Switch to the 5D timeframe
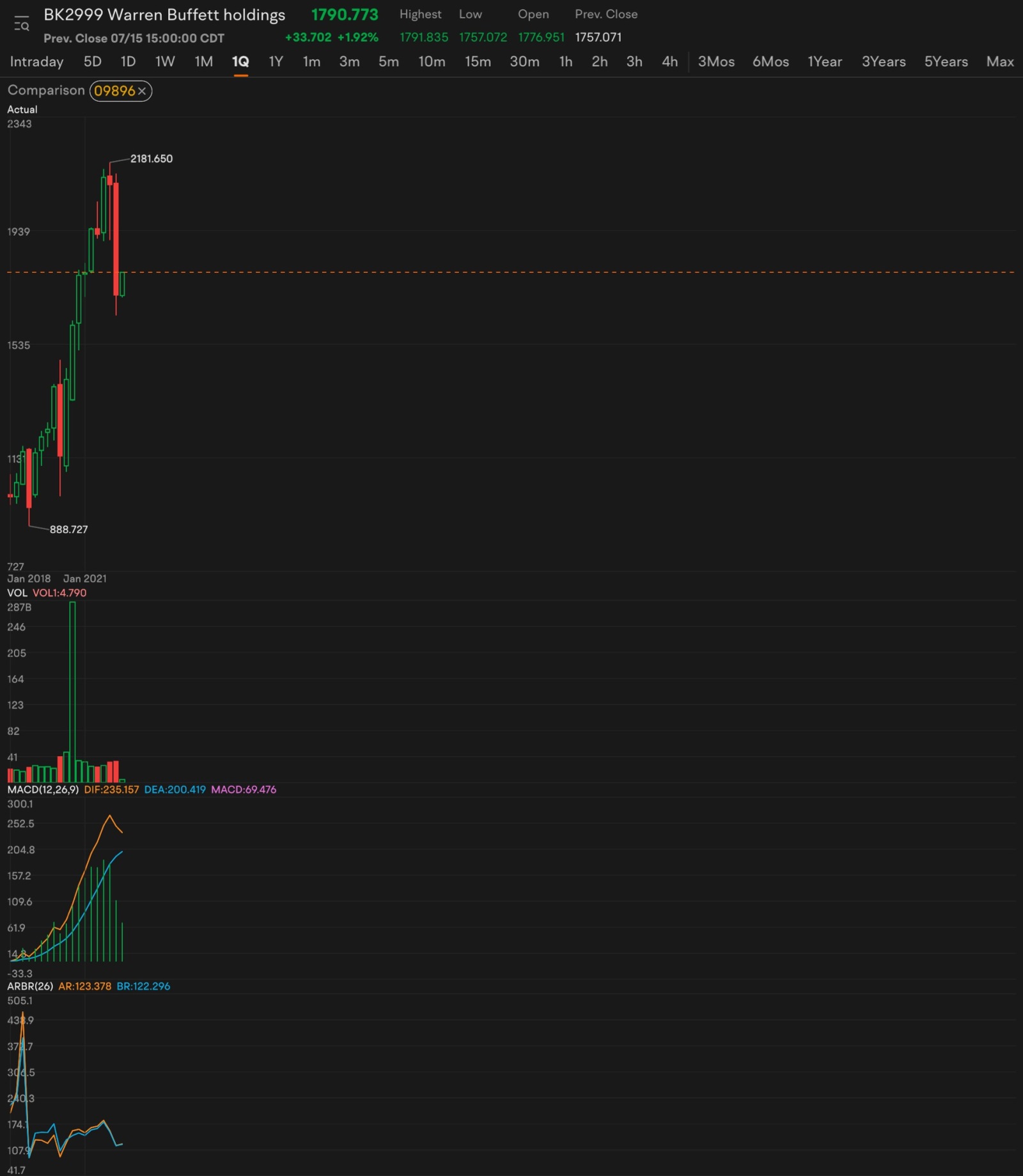1023x1176 pixels. pos(93,62)
